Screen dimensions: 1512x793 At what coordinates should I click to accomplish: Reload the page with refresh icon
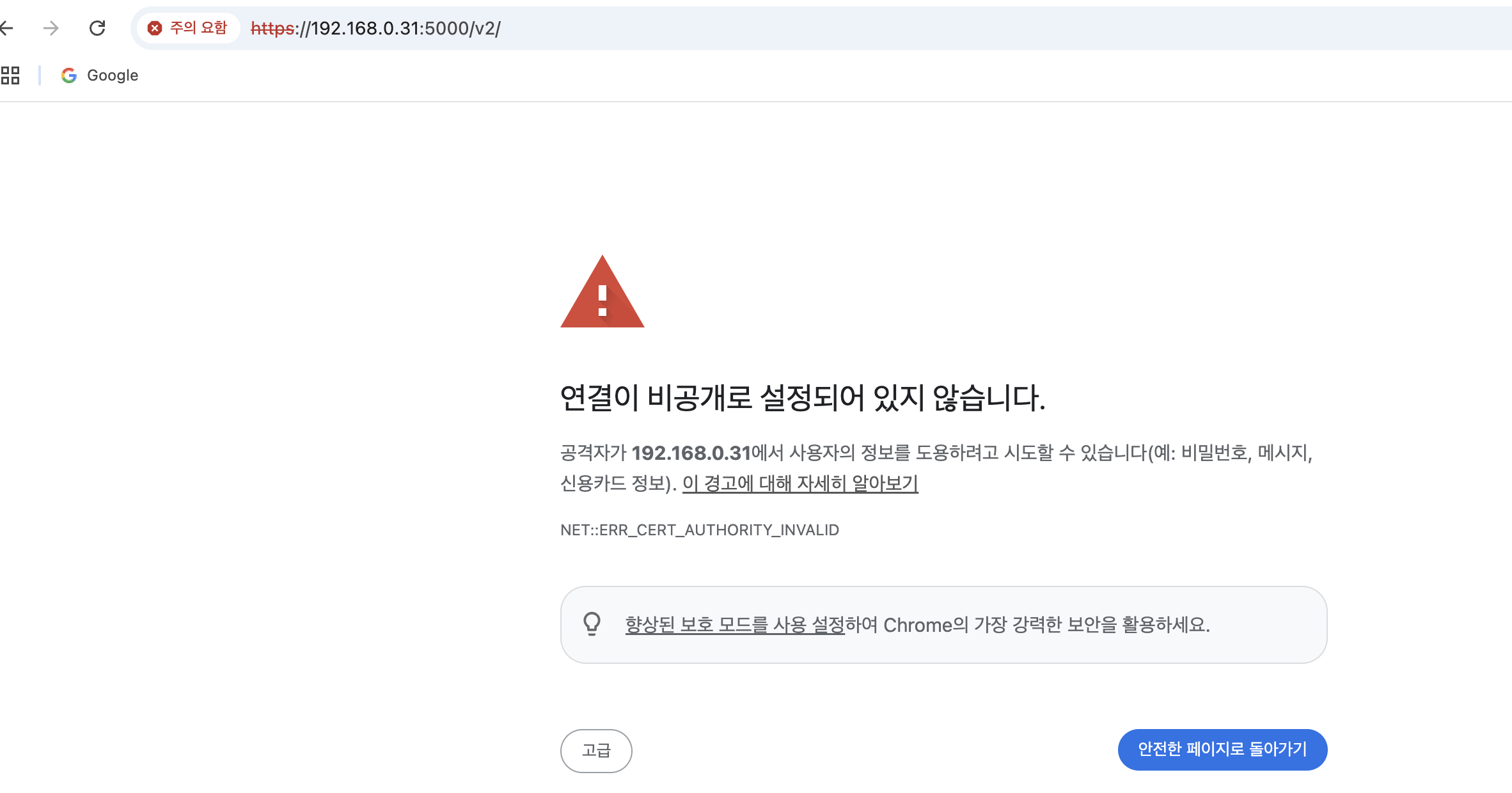click(x=97, y=28)
